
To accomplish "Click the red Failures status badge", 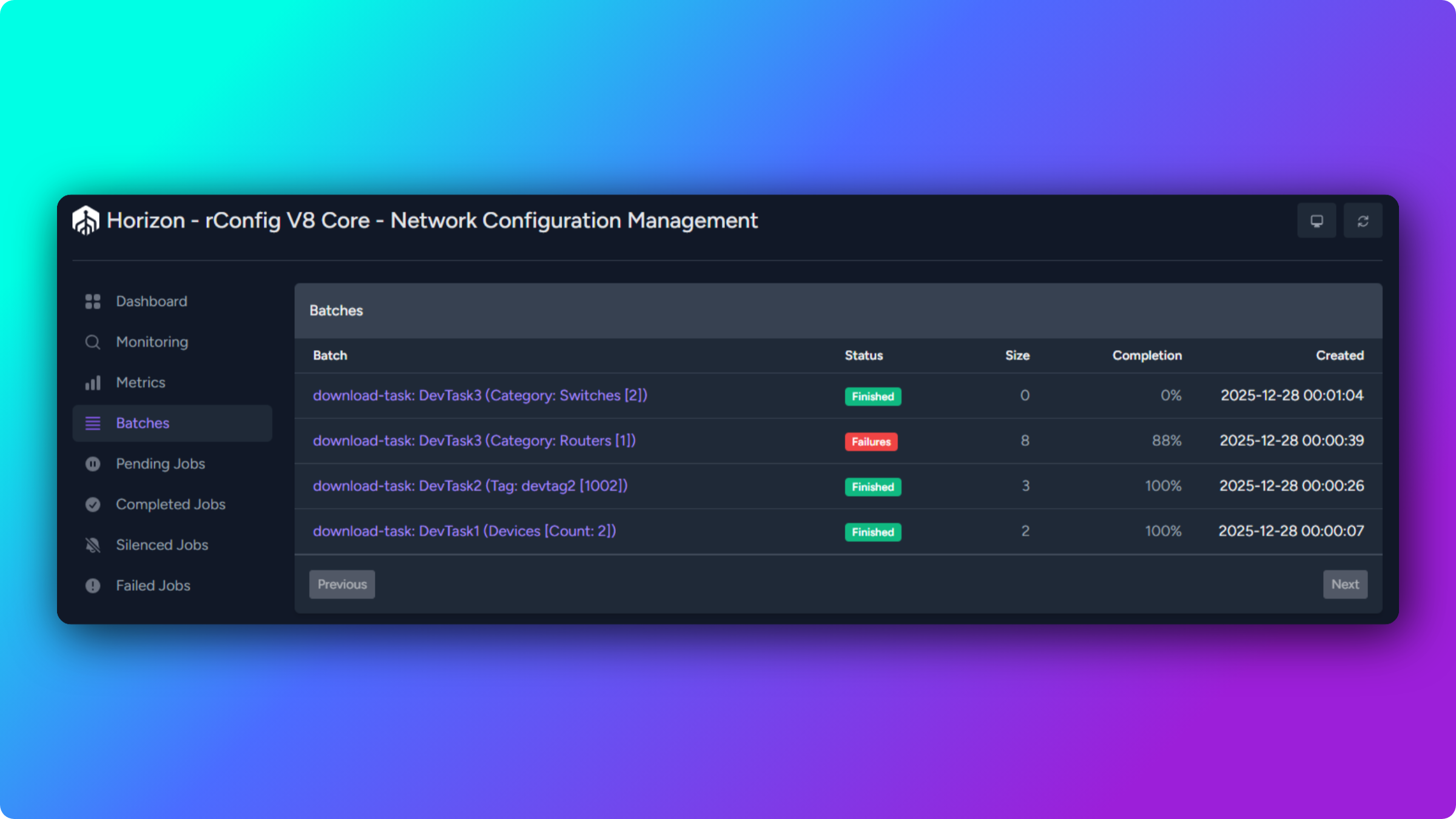I will [871, 442].
